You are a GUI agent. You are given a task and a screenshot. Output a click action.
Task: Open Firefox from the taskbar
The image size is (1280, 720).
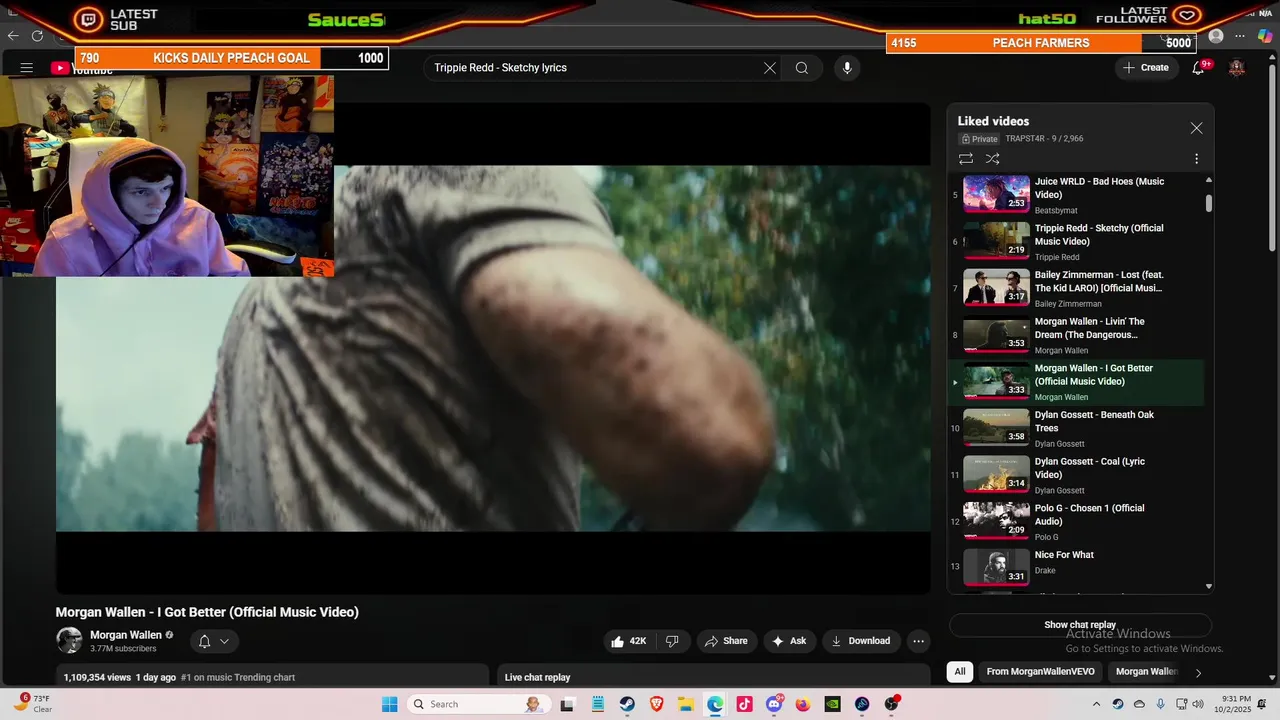pyautogui.click(x=803, y=704)
